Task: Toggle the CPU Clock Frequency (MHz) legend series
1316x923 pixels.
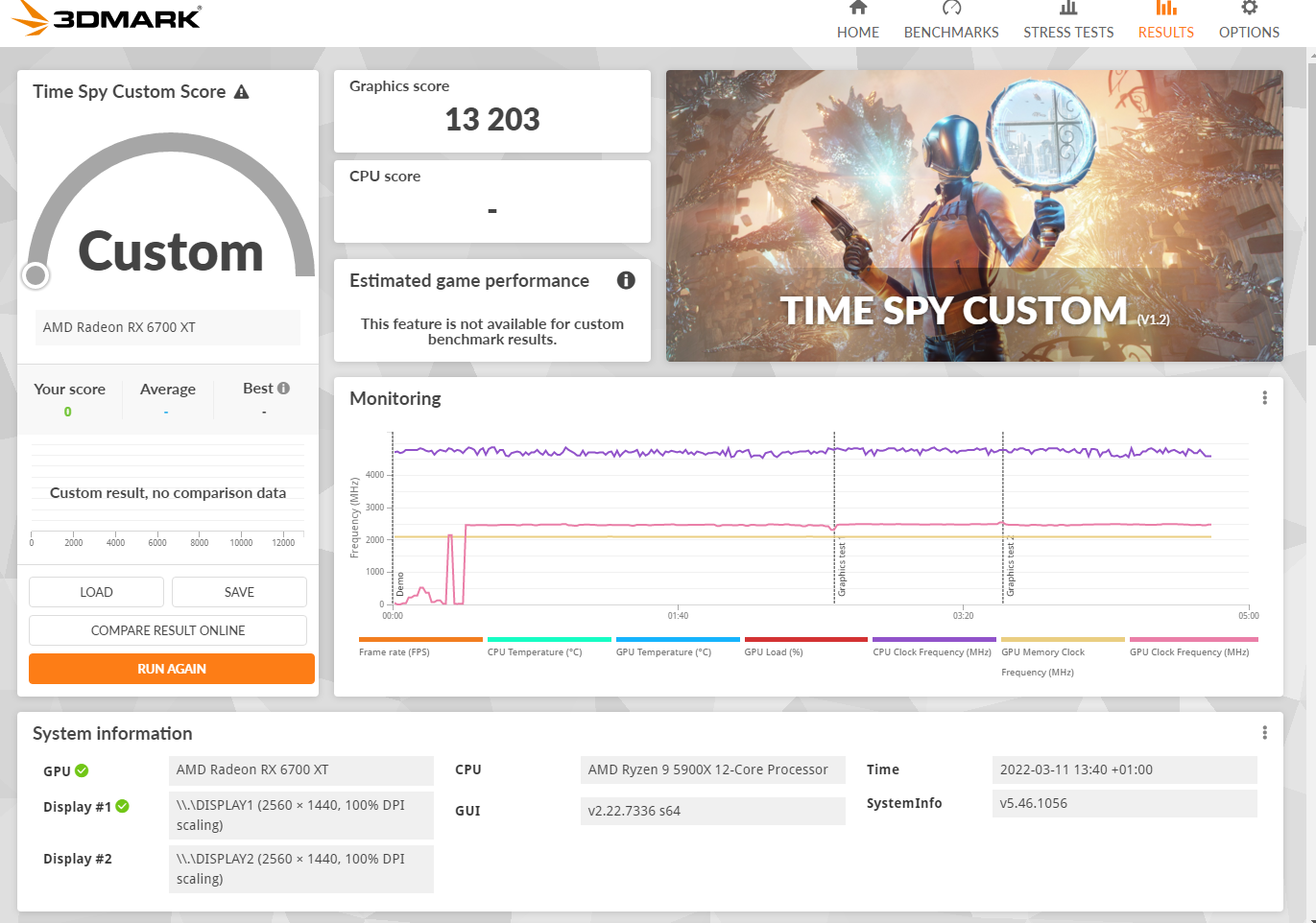Action: 934,647
